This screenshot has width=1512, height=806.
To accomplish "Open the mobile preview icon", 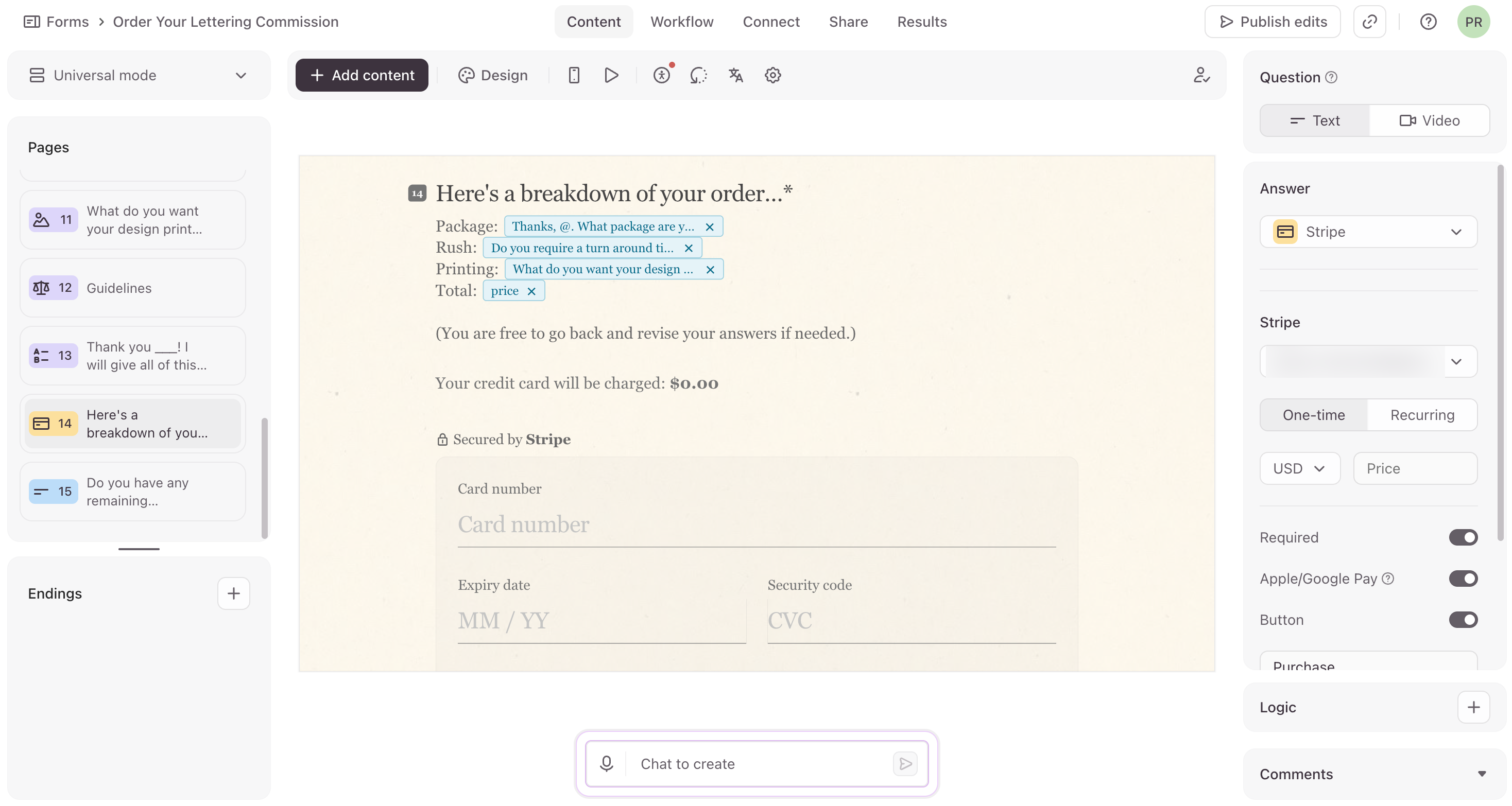I will [574, 75].
